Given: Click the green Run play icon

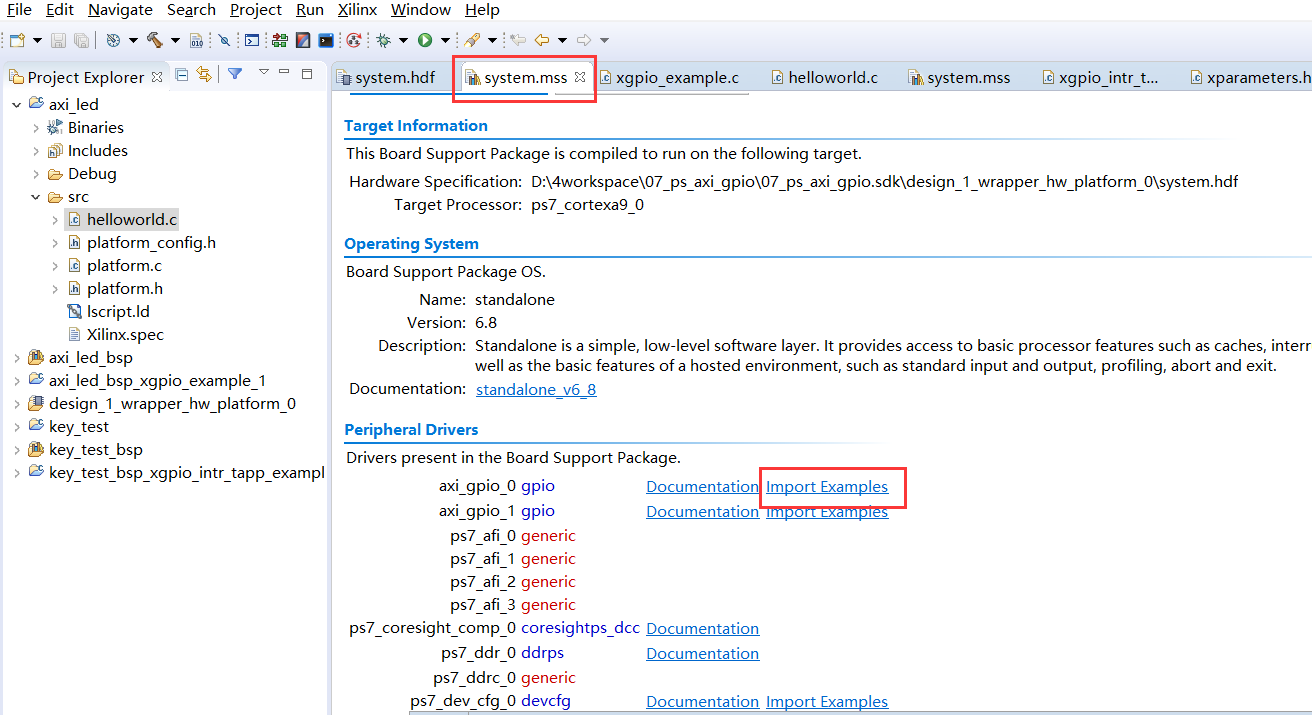Looking at the screenshot, I should (x=425, y=41).
